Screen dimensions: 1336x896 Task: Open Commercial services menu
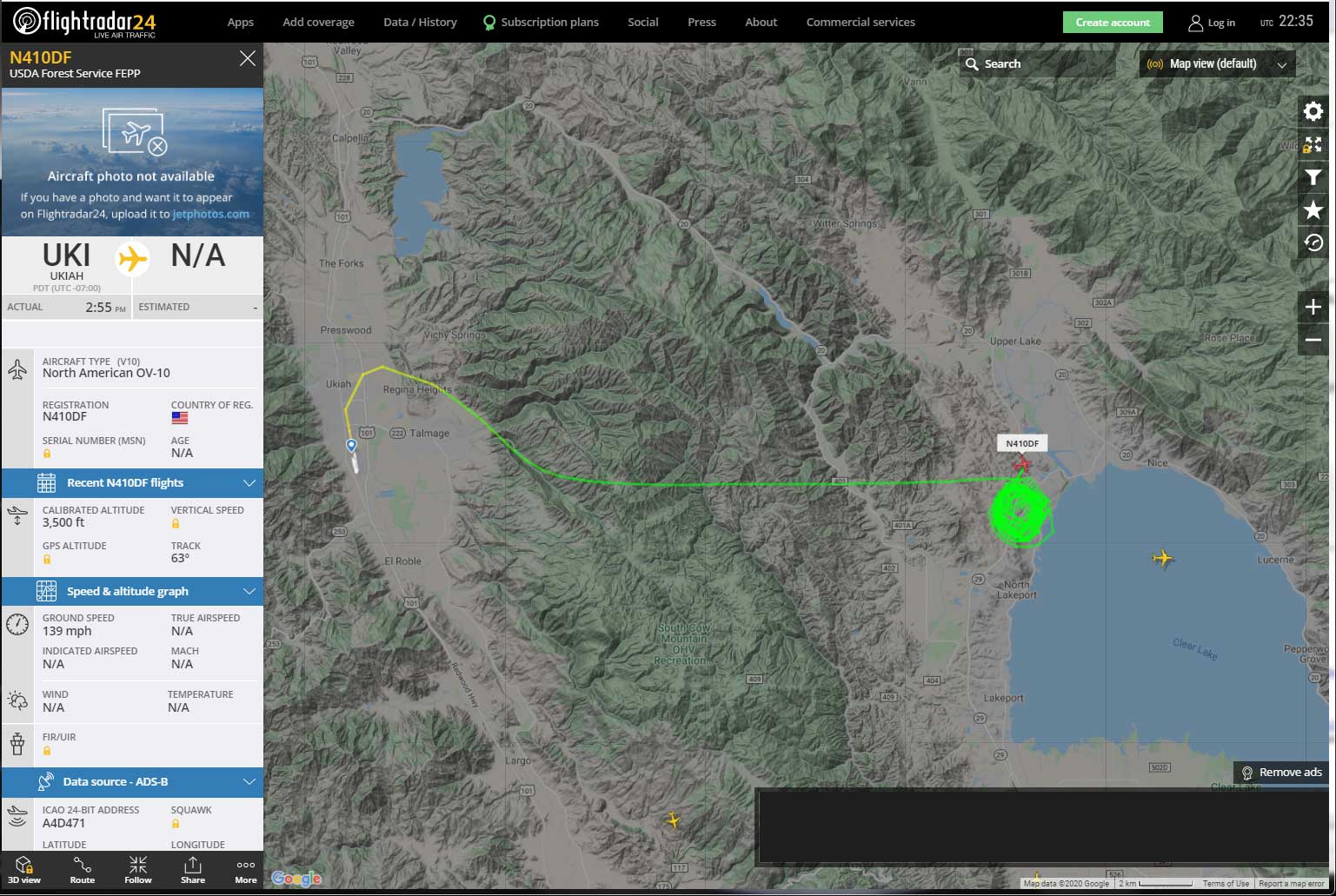click(861, 22)
